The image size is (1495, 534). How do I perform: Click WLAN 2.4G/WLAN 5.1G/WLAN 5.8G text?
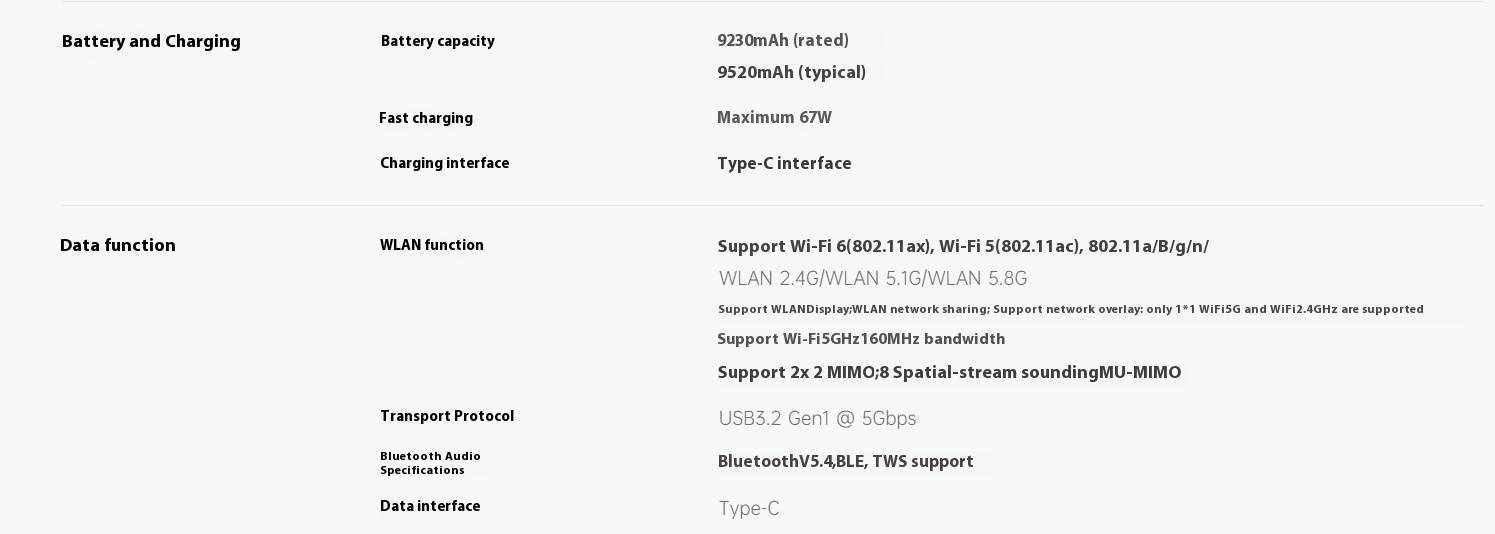pos(872,279)
